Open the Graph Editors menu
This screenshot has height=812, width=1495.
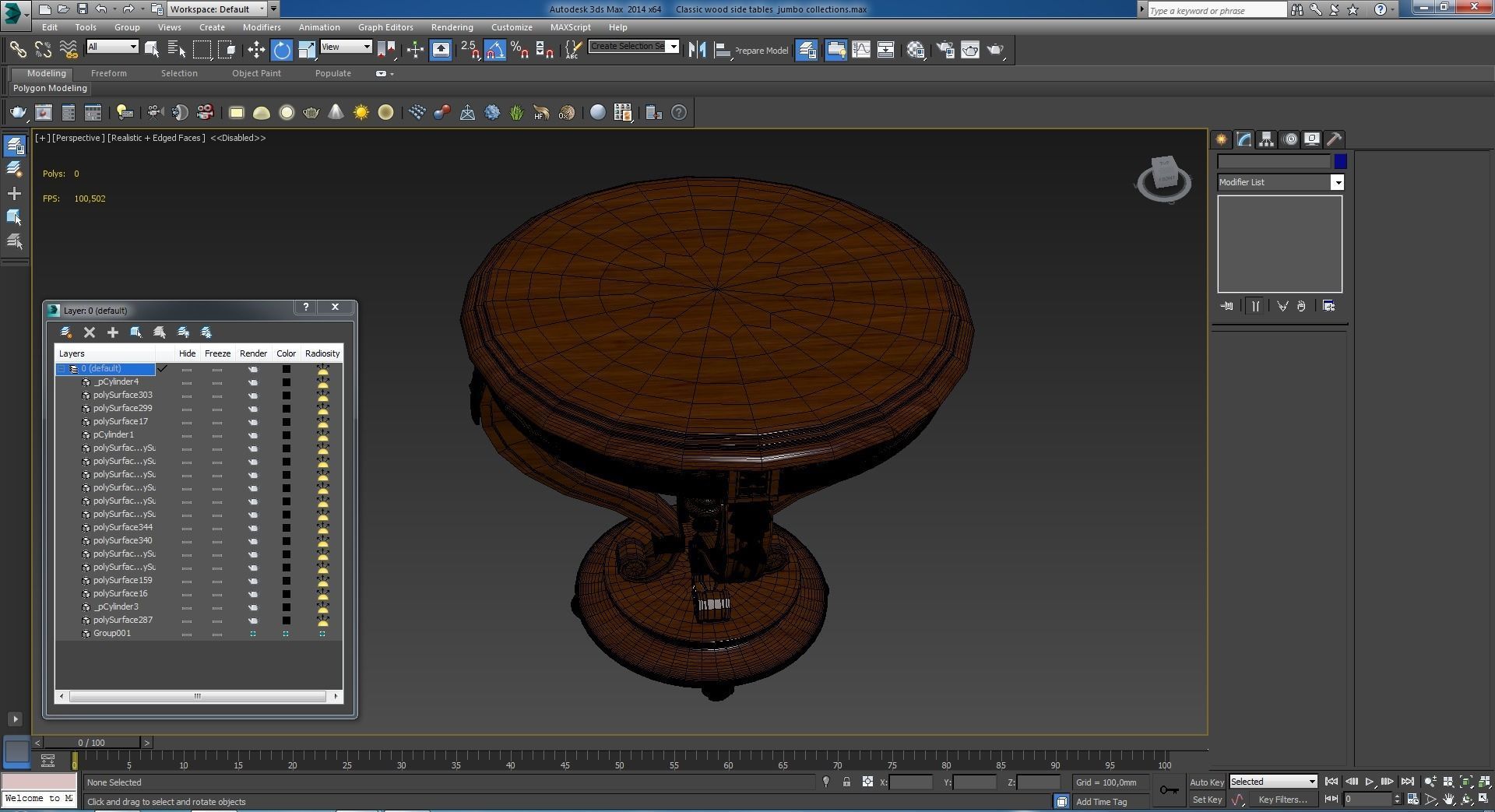coord(385,27)
